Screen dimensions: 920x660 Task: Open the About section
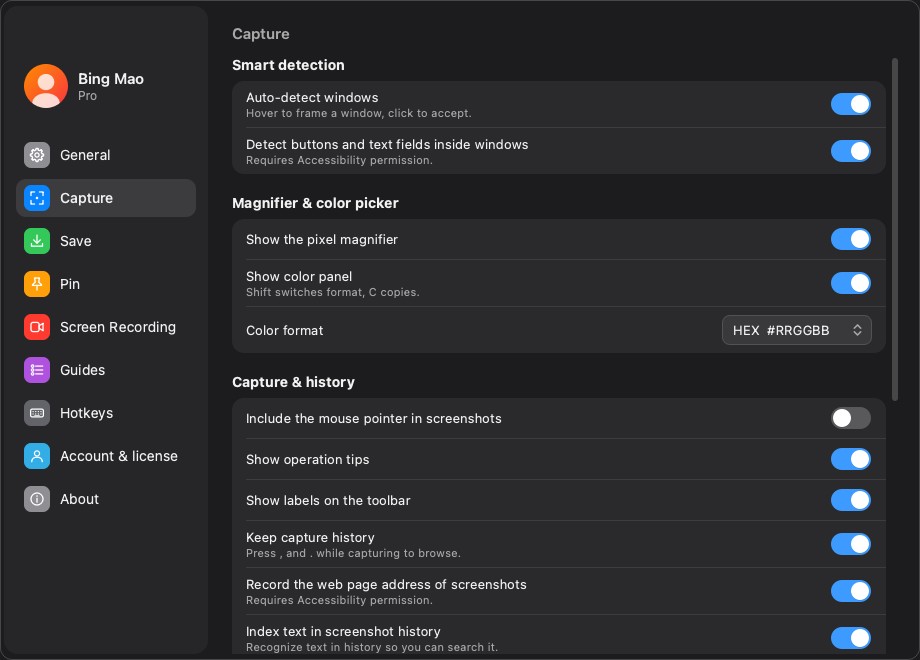point(106,499)
